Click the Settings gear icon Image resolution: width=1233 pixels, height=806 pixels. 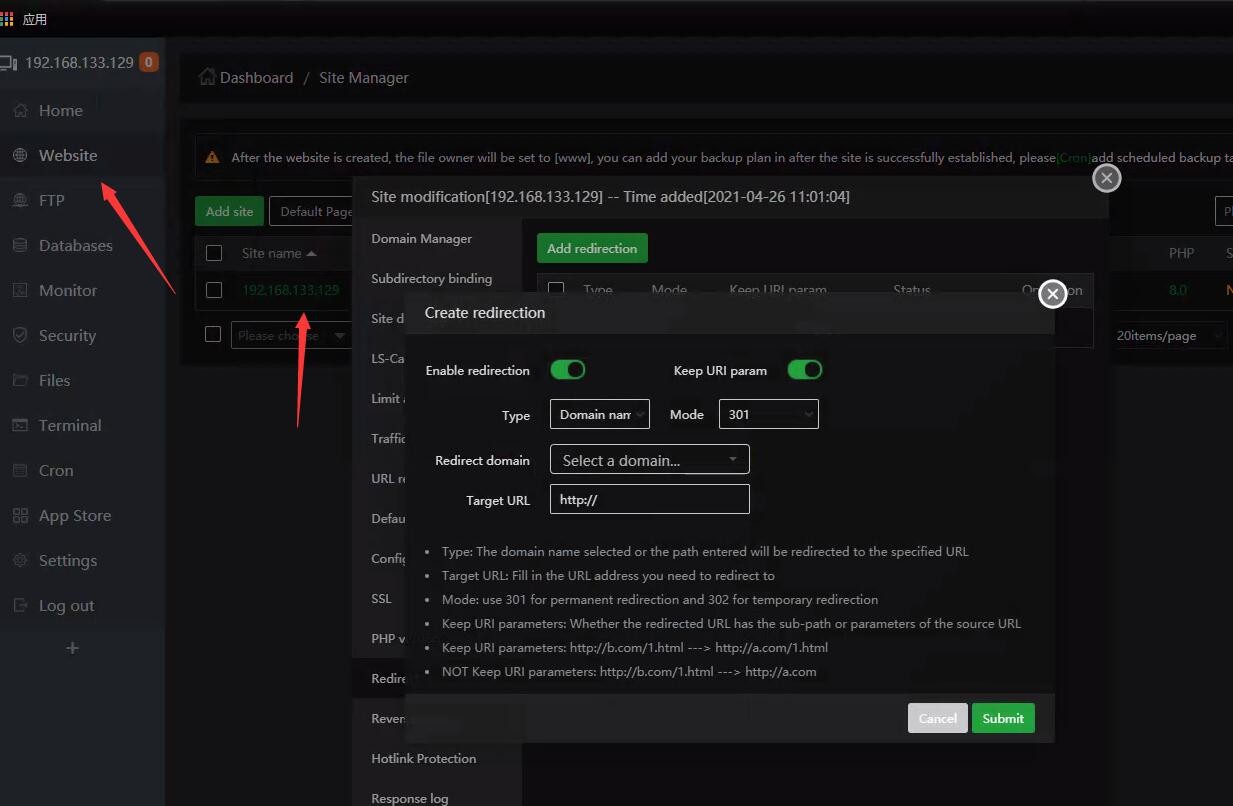pyautogui.click(x=20, y=561)
